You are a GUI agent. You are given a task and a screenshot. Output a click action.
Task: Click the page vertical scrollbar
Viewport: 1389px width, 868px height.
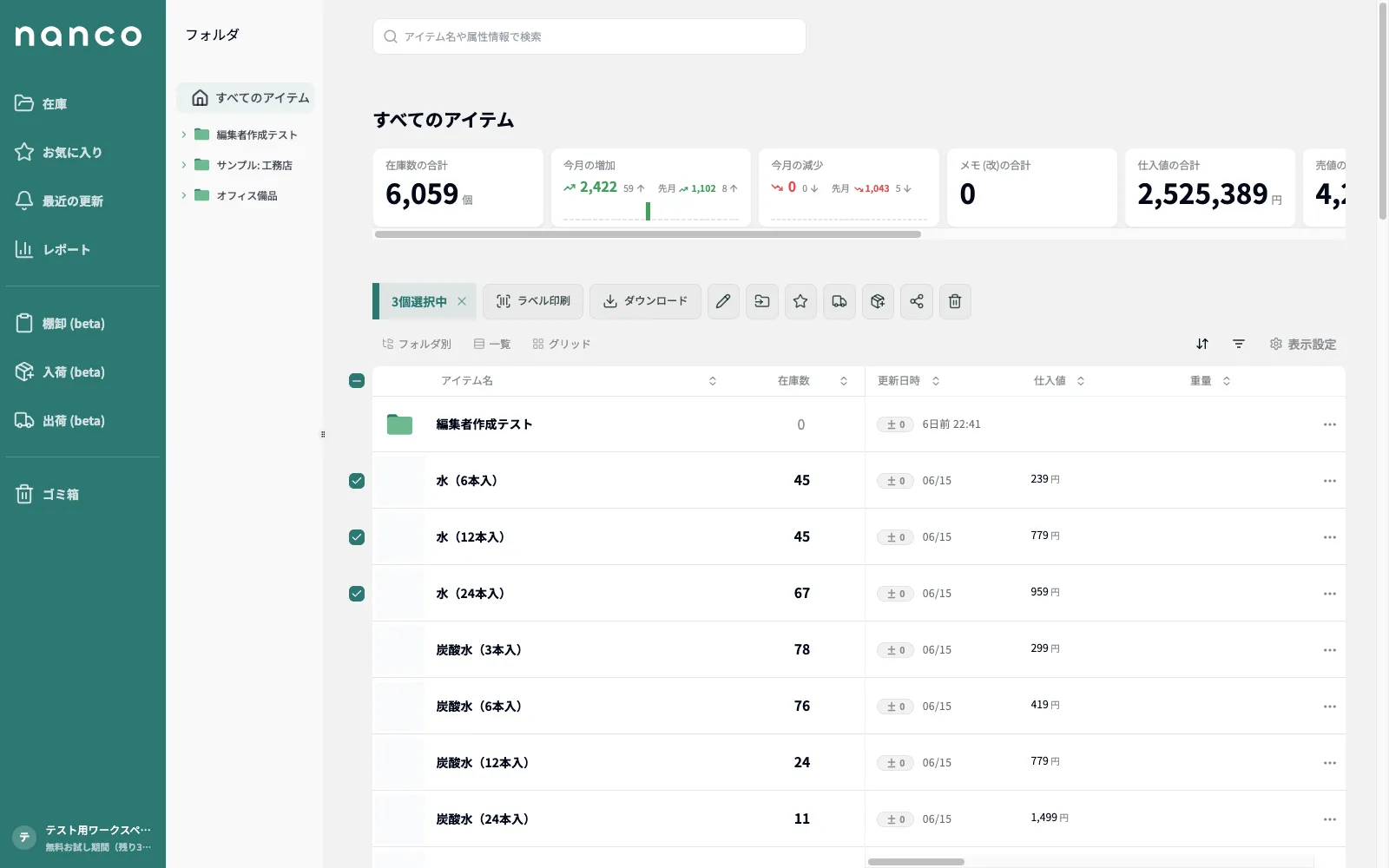point(1383,111)
